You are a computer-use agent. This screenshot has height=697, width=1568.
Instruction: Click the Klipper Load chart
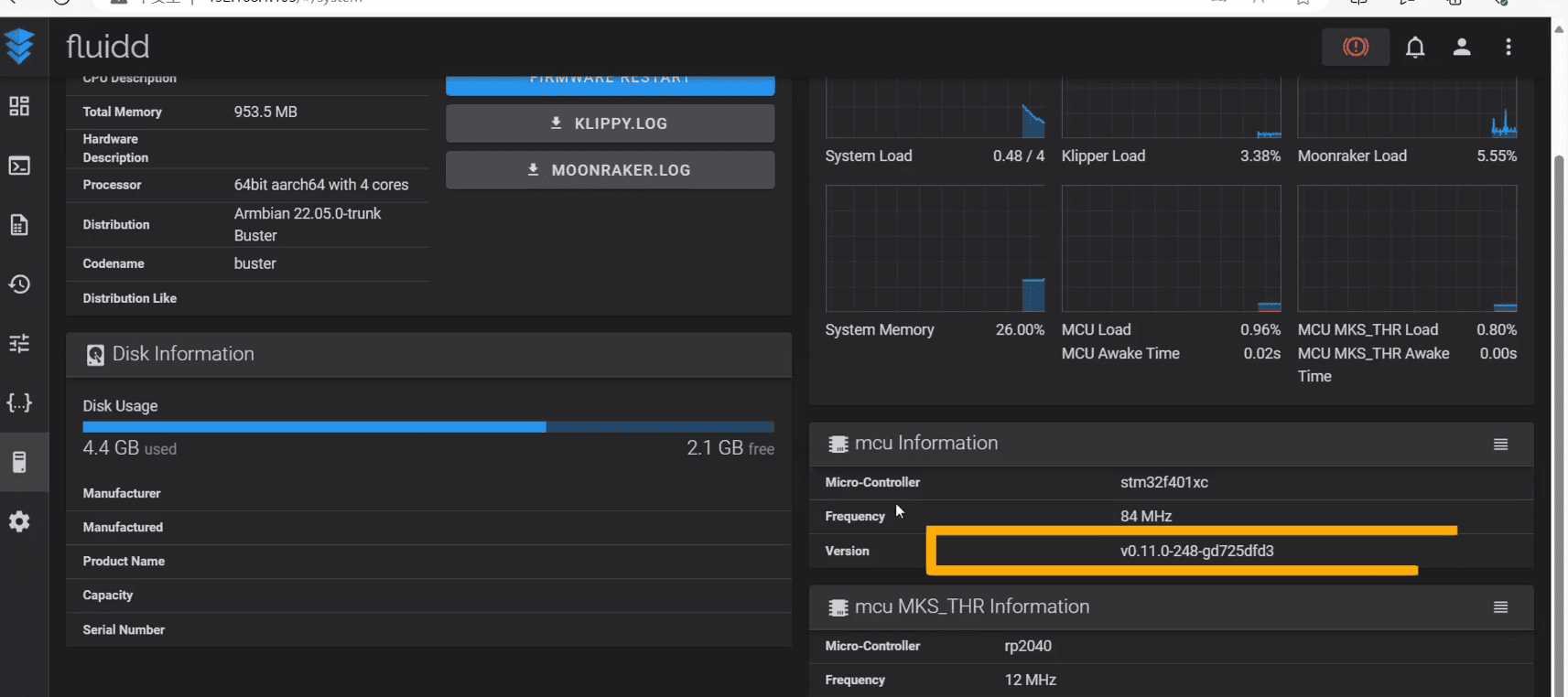1171,108
